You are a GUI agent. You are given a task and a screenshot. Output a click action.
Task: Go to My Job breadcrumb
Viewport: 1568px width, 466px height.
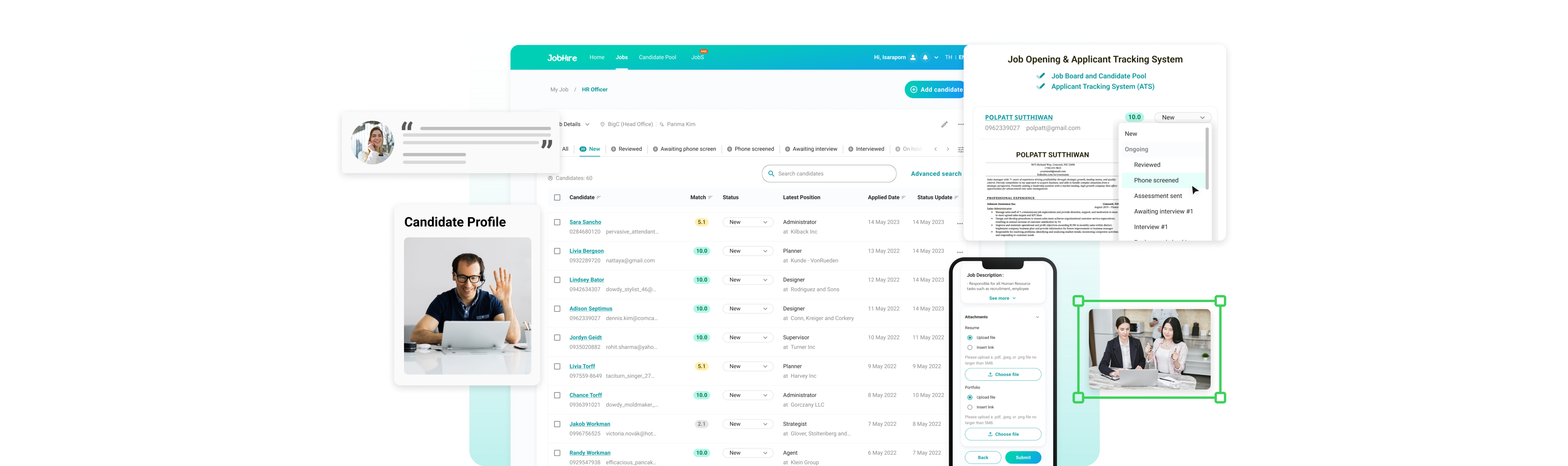click(559, 90)
